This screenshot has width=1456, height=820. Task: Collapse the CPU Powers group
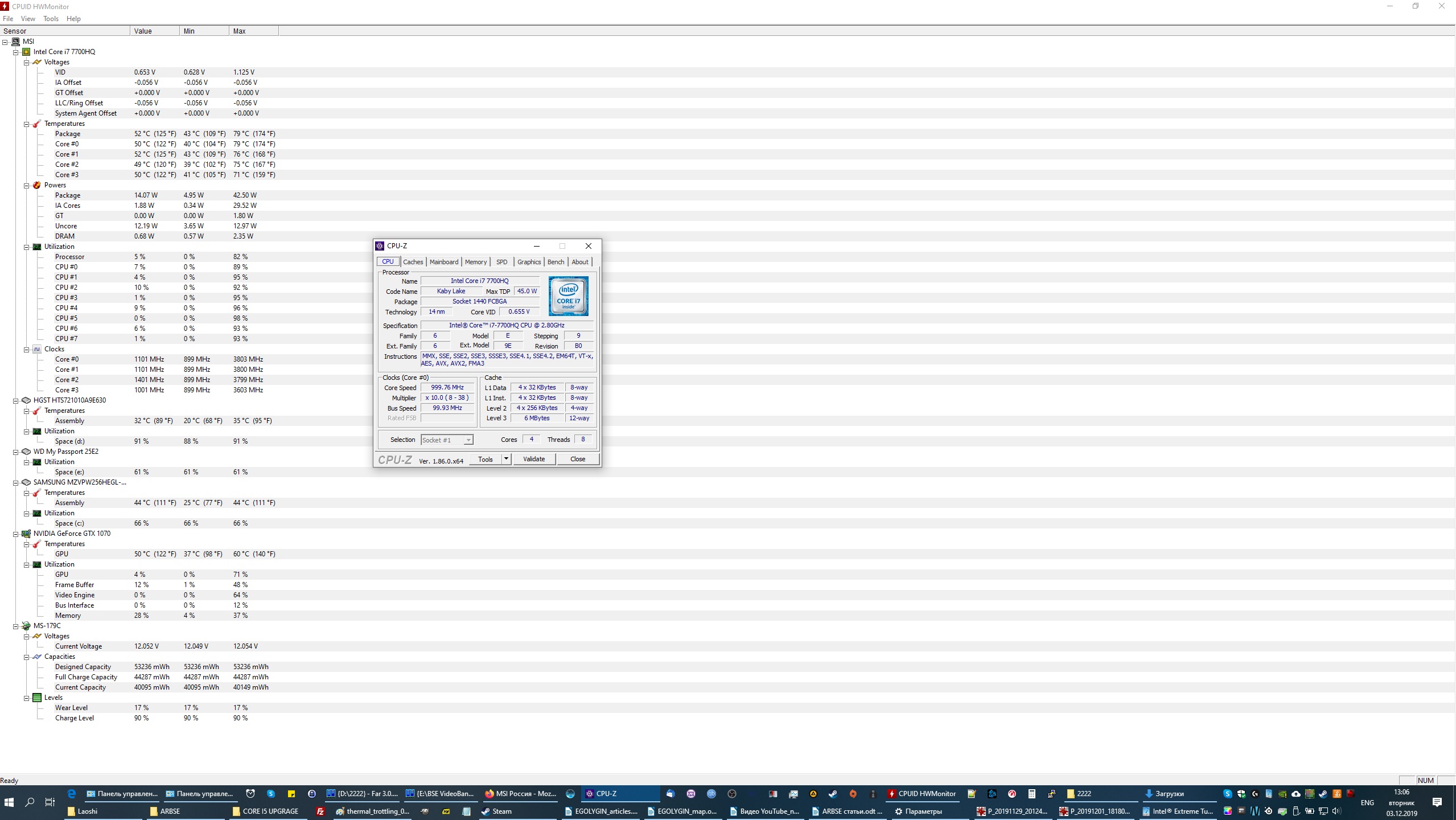pos(26,185)
